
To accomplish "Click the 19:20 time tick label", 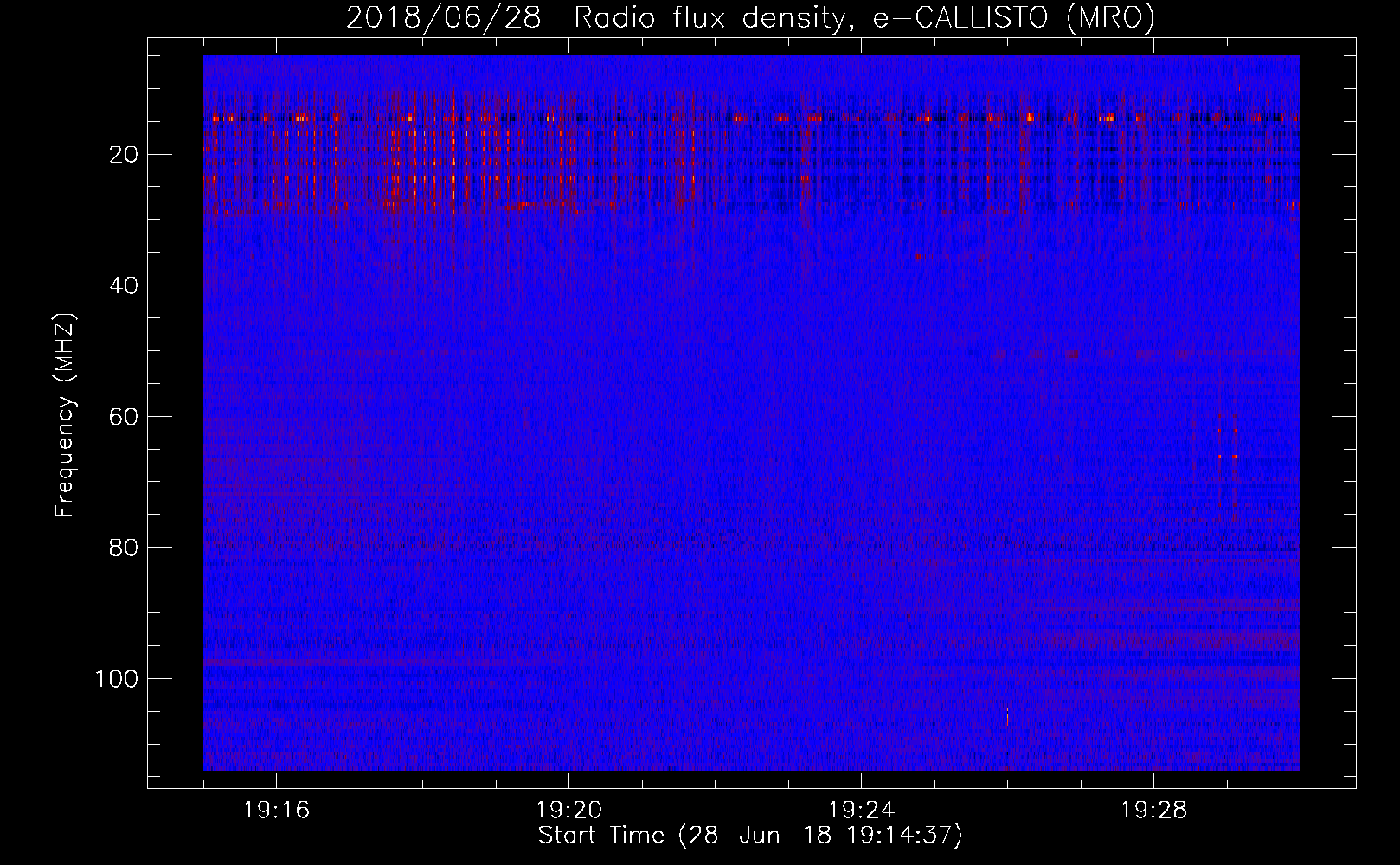I will click(x=568, y=811).
